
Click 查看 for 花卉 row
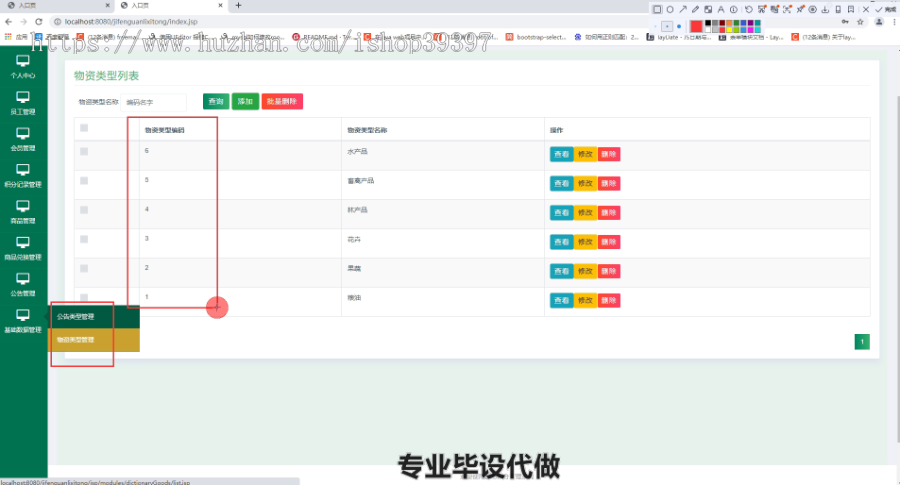tap(561, 242)
